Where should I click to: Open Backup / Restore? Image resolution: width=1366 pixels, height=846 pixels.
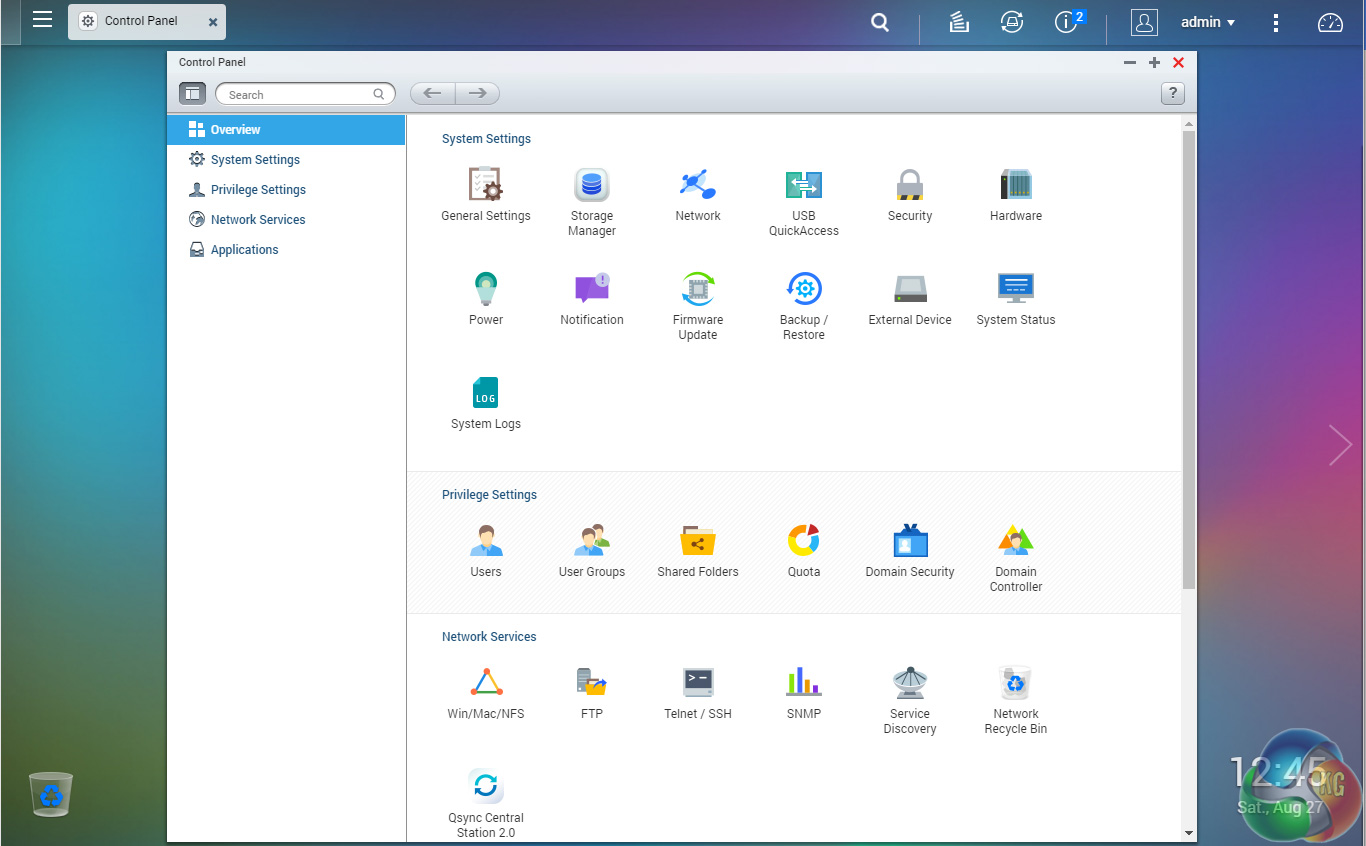pyautogui.click(x=803, y=290)
